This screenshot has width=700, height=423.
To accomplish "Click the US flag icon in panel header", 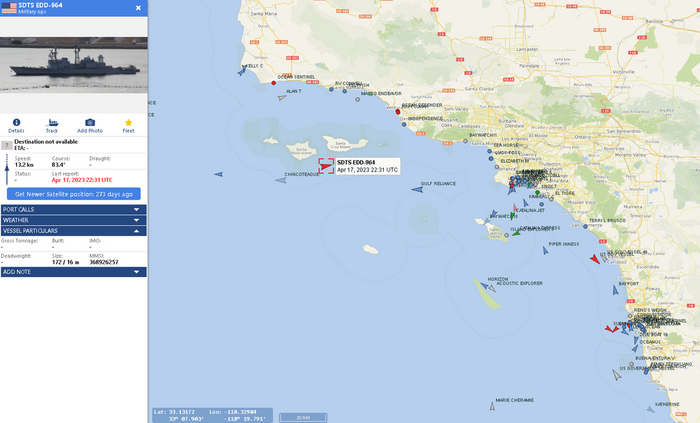I will [x=9, y=8].
